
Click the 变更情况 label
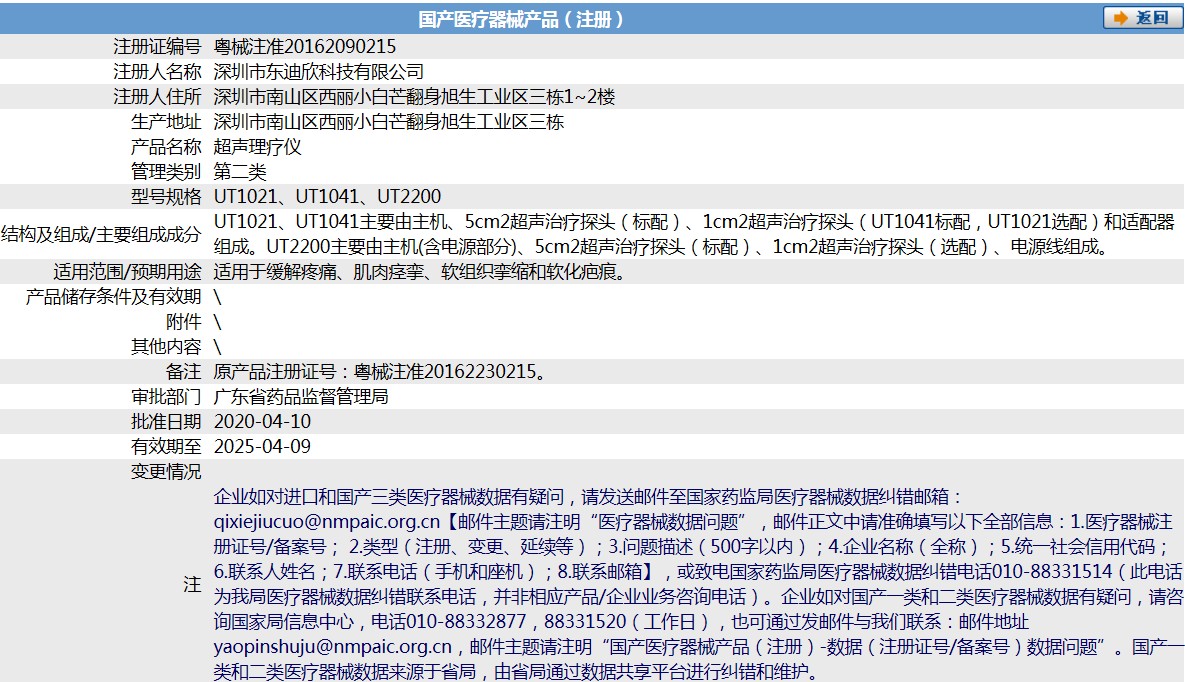click(166, 471)
